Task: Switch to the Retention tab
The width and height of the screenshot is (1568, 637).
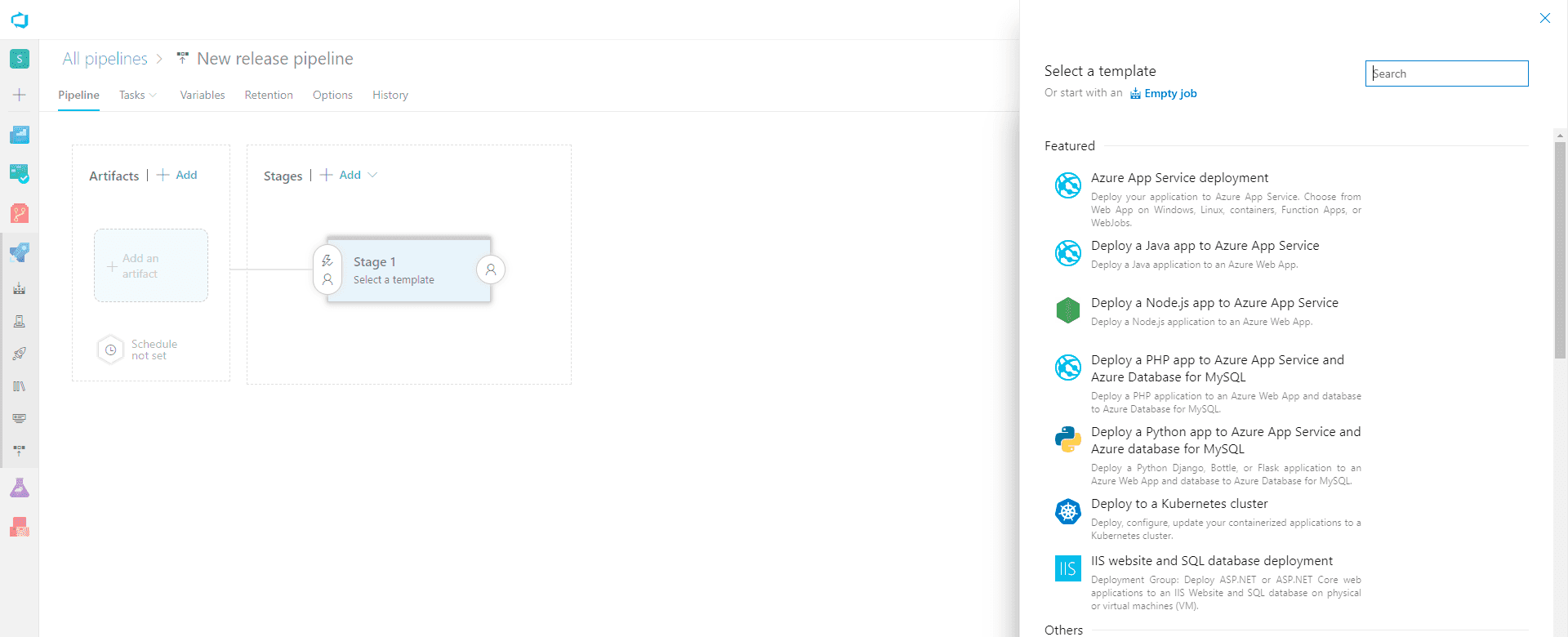Action: click(269, 95)
